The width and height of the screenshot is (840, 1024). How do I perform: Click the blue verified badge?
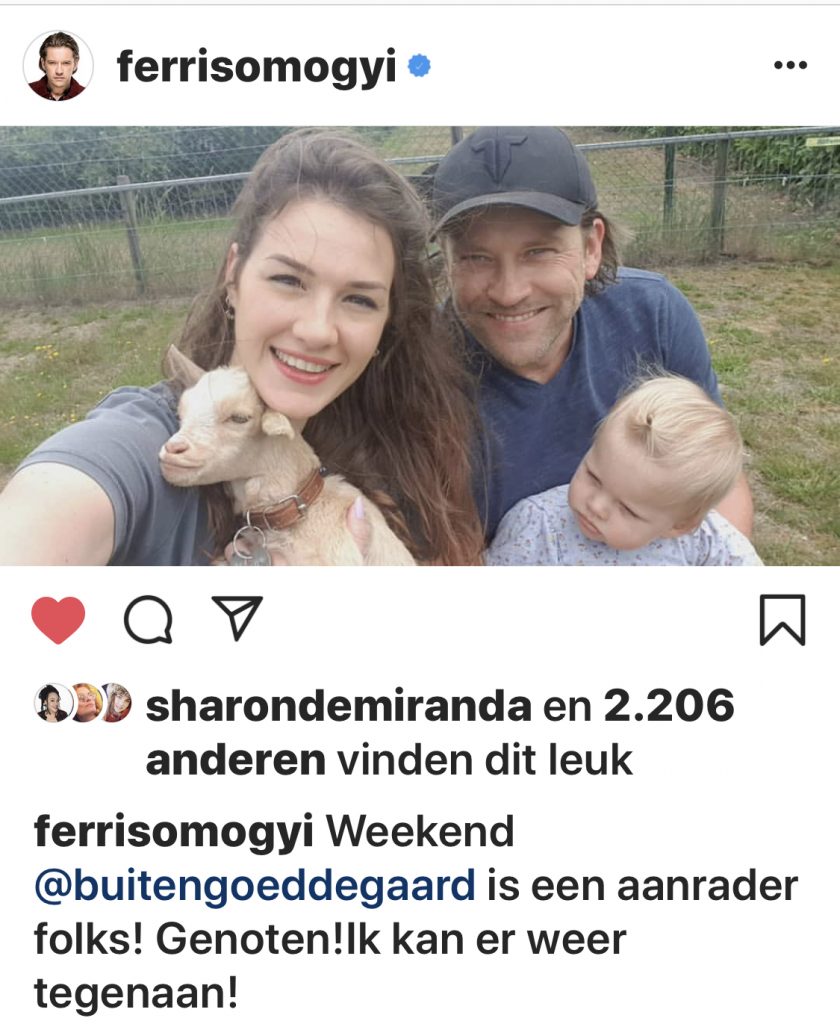[419, 66]
